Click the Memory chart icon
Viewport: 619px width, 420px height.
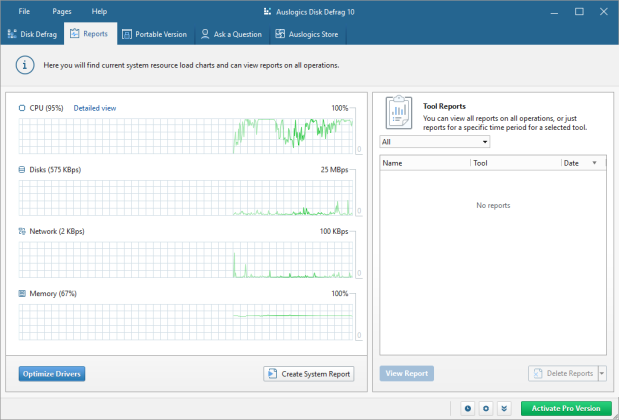(x=22, y=294)
